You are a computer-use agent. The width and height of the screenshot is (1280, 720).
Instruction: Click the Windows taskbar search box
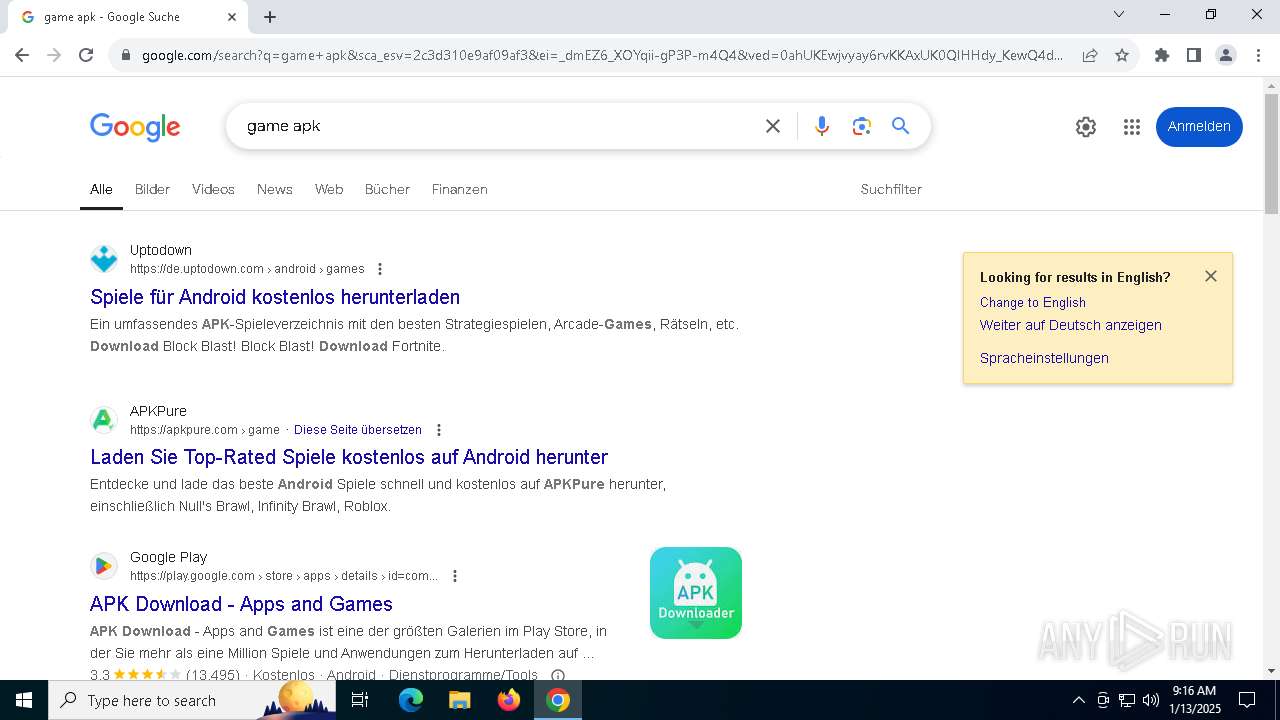pyautogui.click(x=192, y=700)
